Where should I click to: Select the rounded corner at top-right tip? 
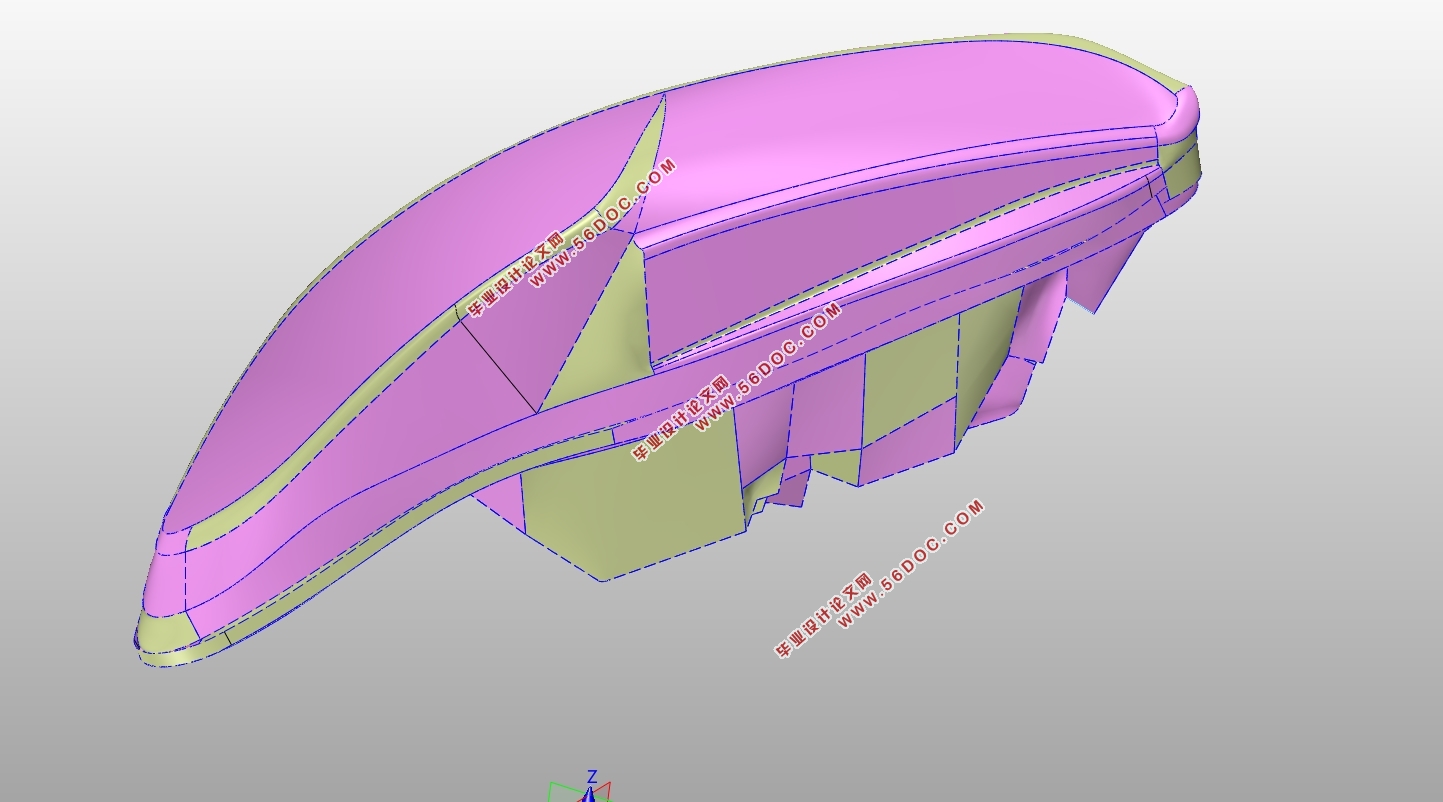coord(1187,103)
